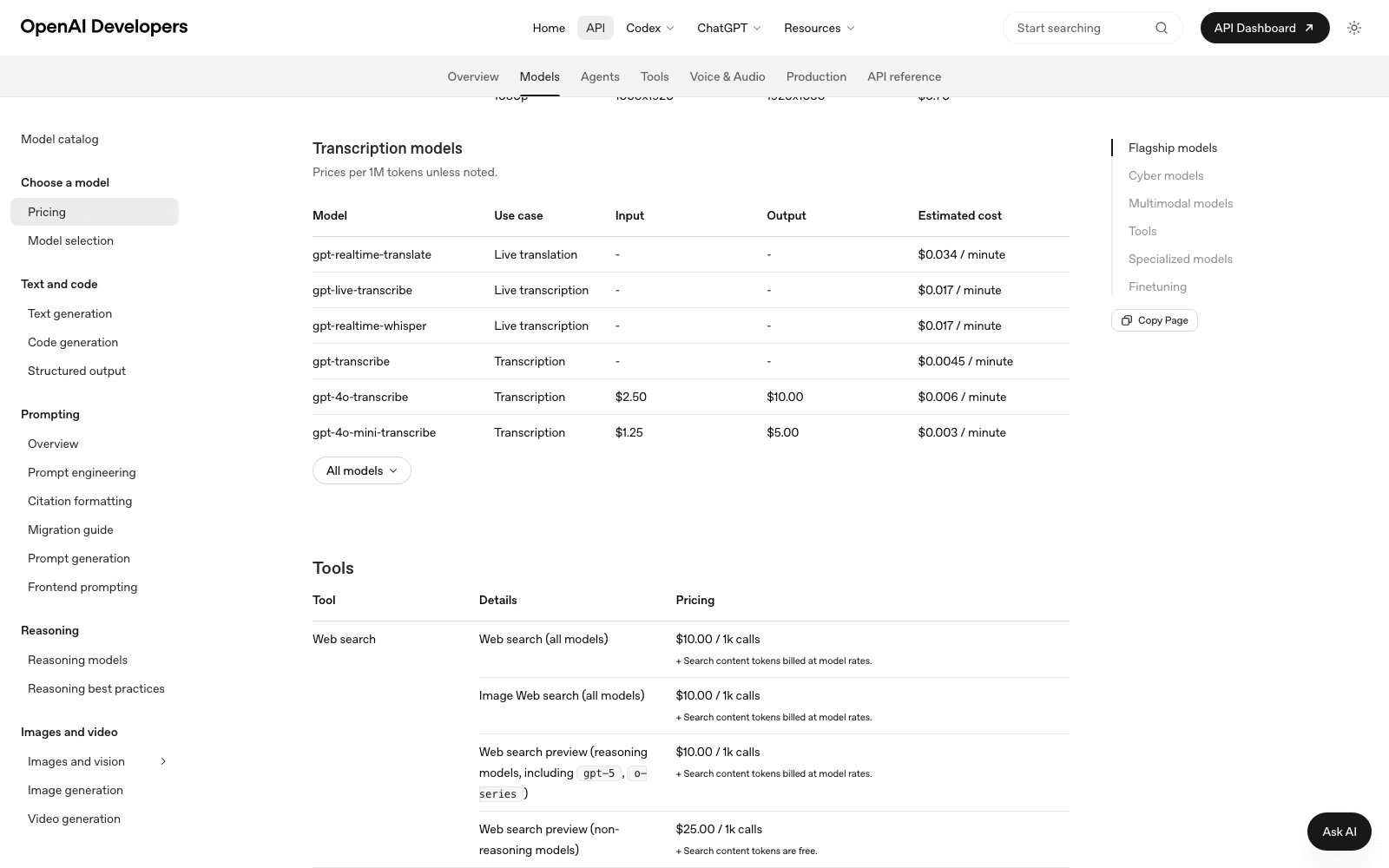Click the Copy Page button
1389x868 pixels.
tap(1155, 320)
